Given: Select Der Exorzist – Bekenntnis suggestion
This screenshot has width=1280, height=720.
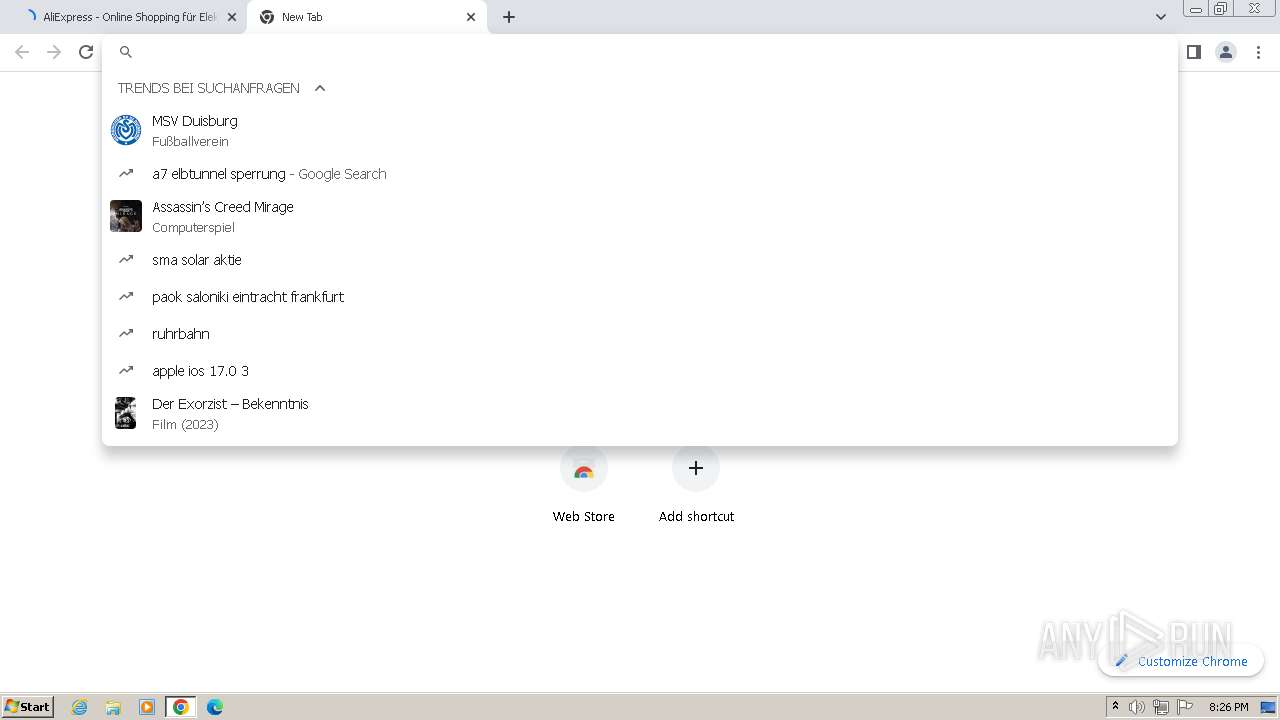Looking at the screenshot, I should click(x=640, y=413).
